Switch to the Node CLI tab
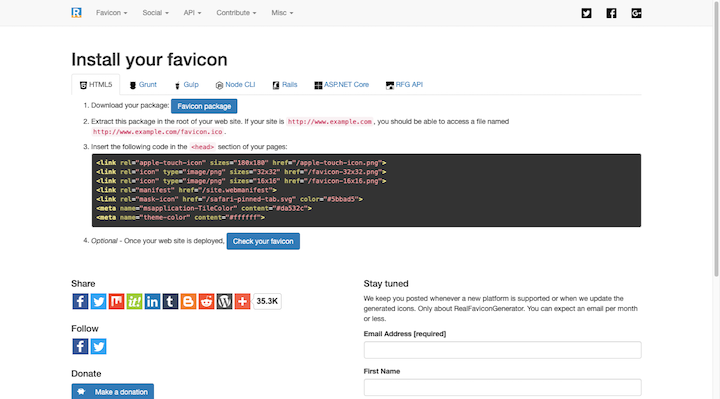This screenshot has width=720, height=399. click(x=235, y=85)
